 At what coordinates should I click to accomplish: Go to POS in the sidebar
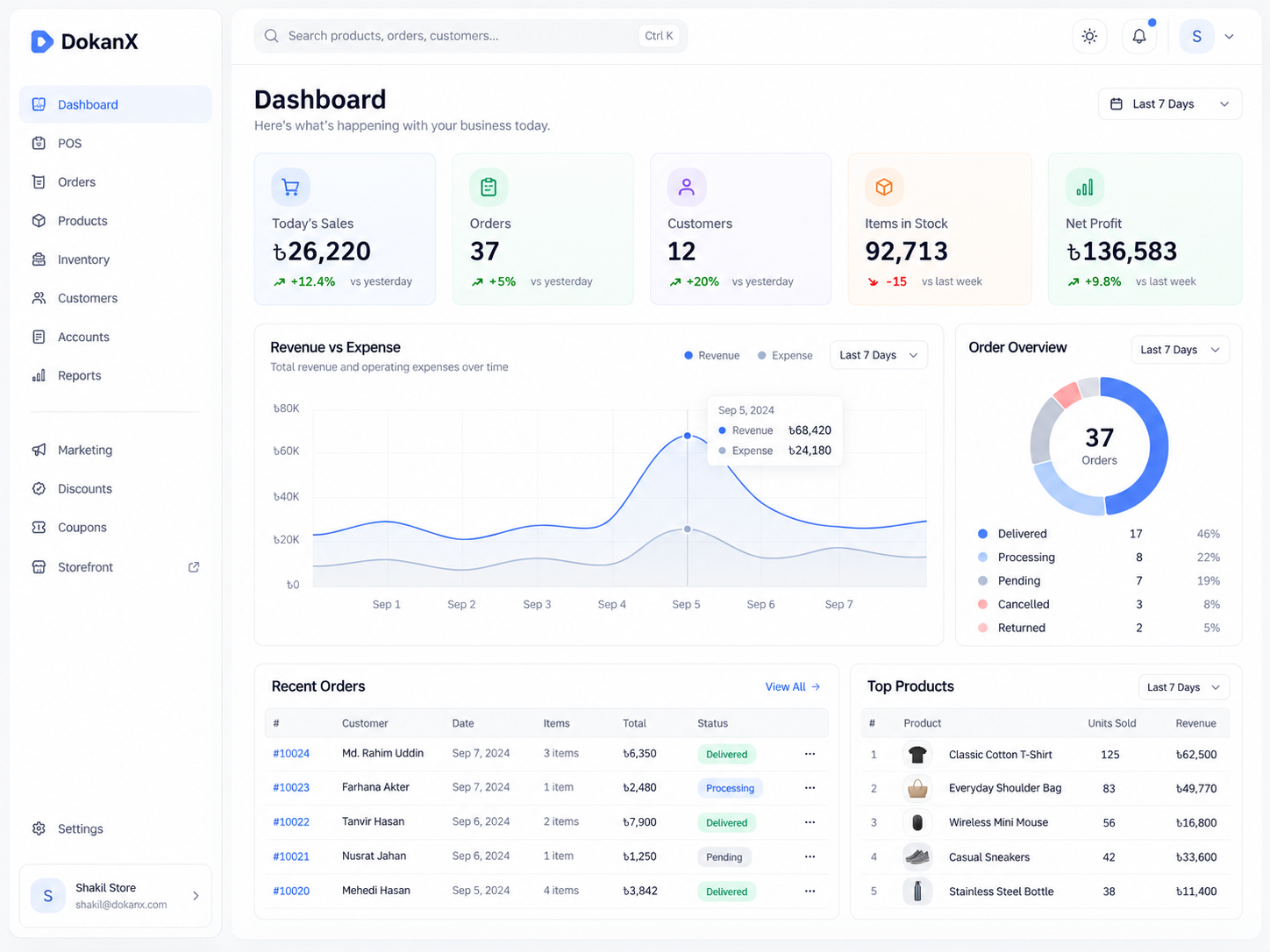click(x=116, y=143)
